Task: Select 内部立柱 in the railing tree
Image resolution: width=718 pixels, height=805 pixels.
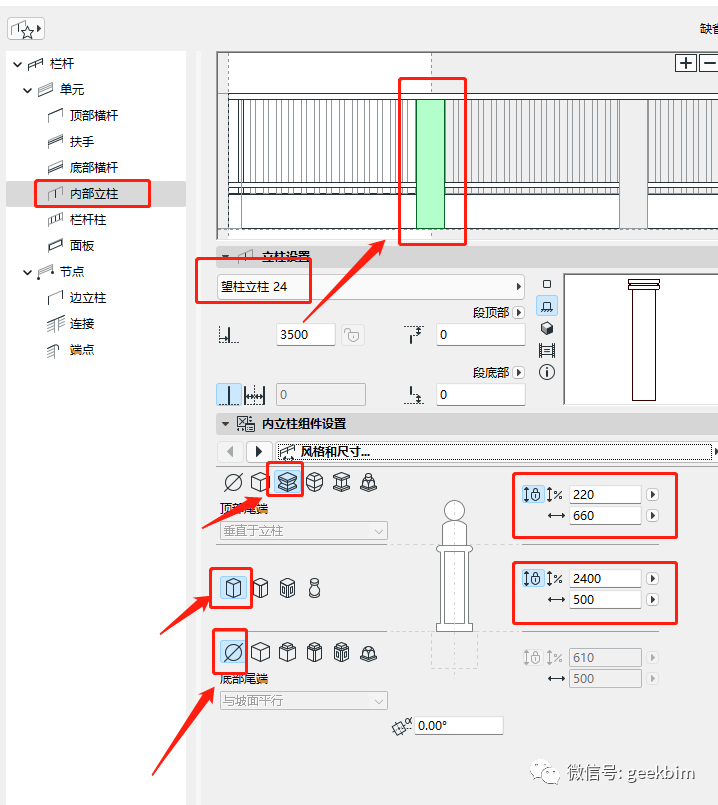Action: [x=94, y=193]
